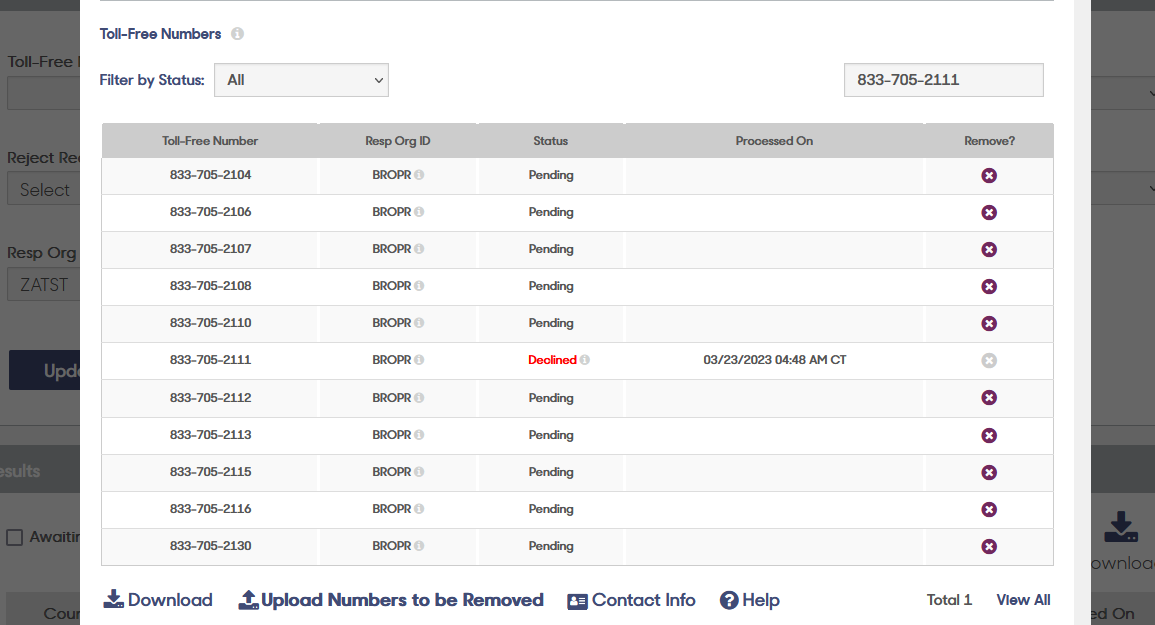Toggle the Awaiting checkbox in background page
This screenshot has height=625, width=1155.
click(15, 537)
